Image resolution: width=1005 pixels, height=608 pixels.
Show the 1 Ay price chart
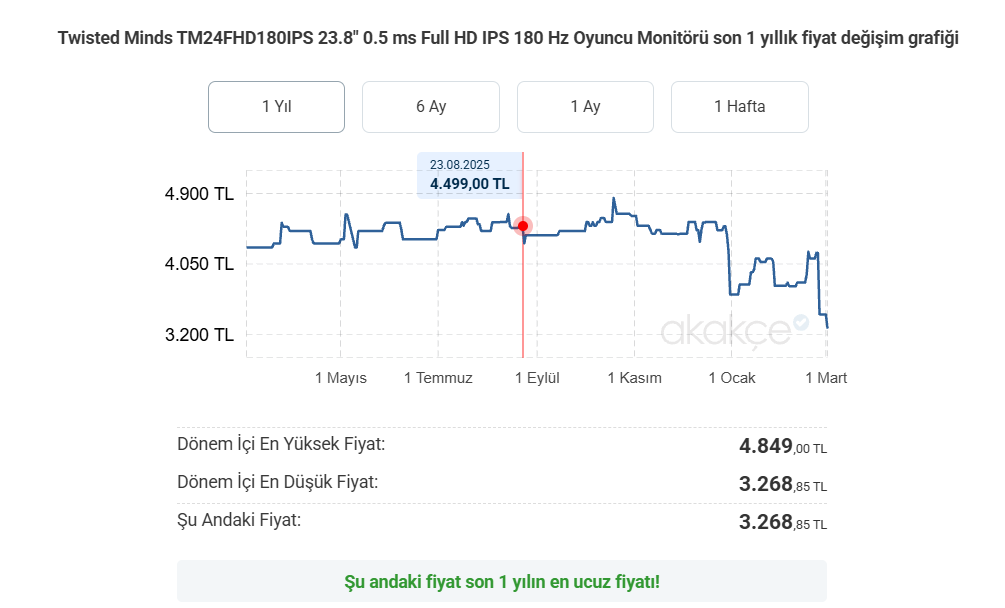(585, 107)
